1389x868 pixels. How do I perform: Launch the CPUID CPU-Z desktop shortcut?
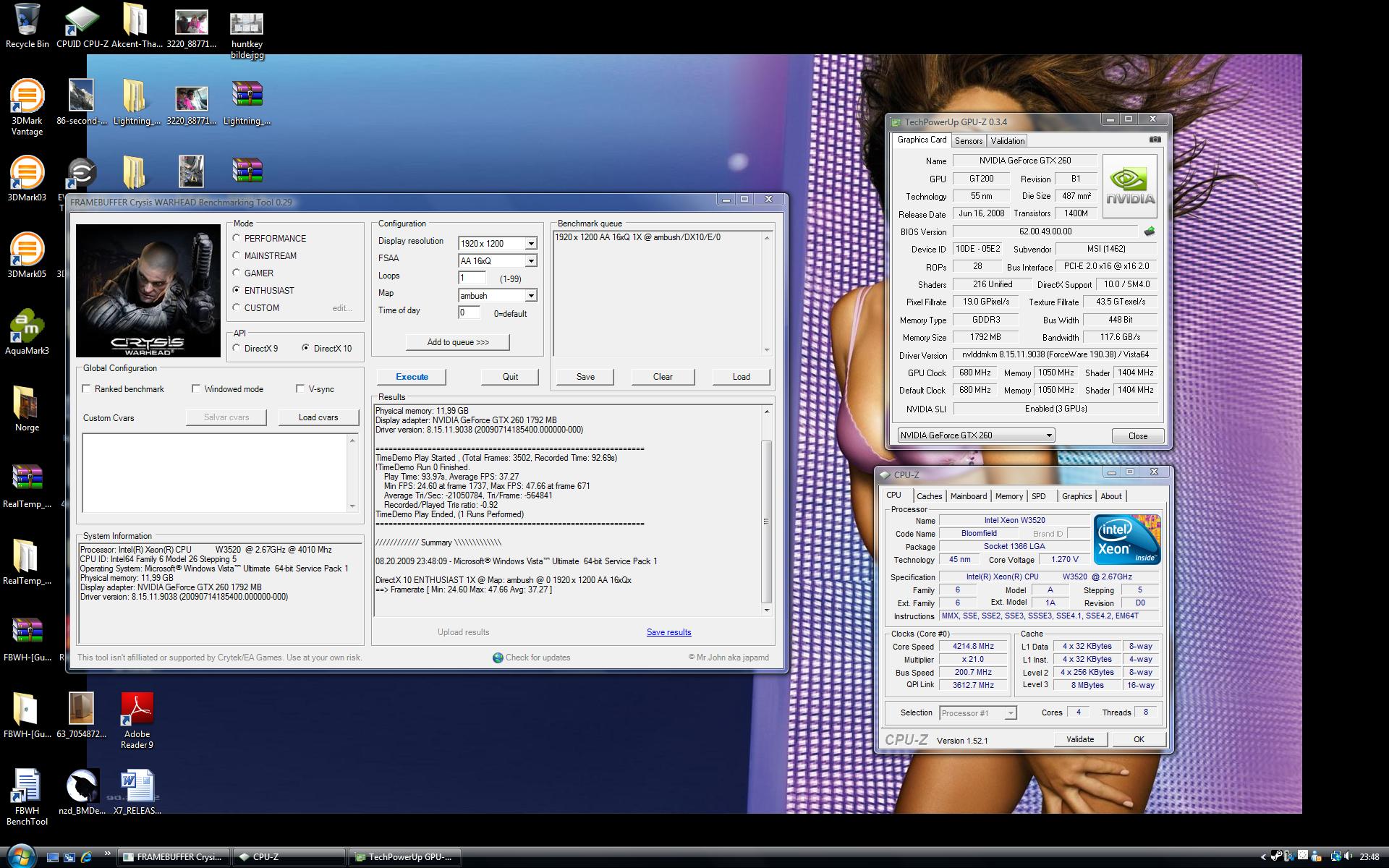[82, 26]
